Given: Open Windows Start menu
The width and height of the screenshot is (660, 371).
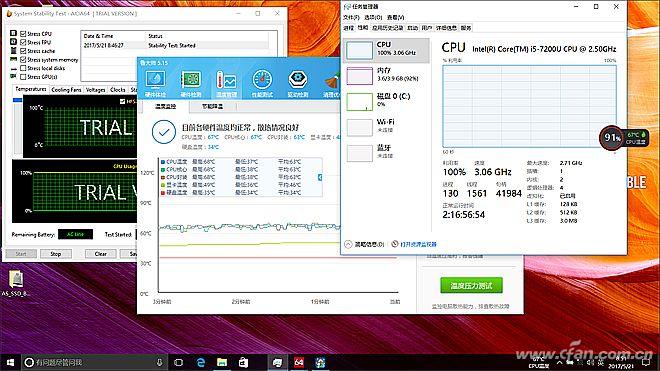Looking at the screenshot, I should (x=11, y=362).
